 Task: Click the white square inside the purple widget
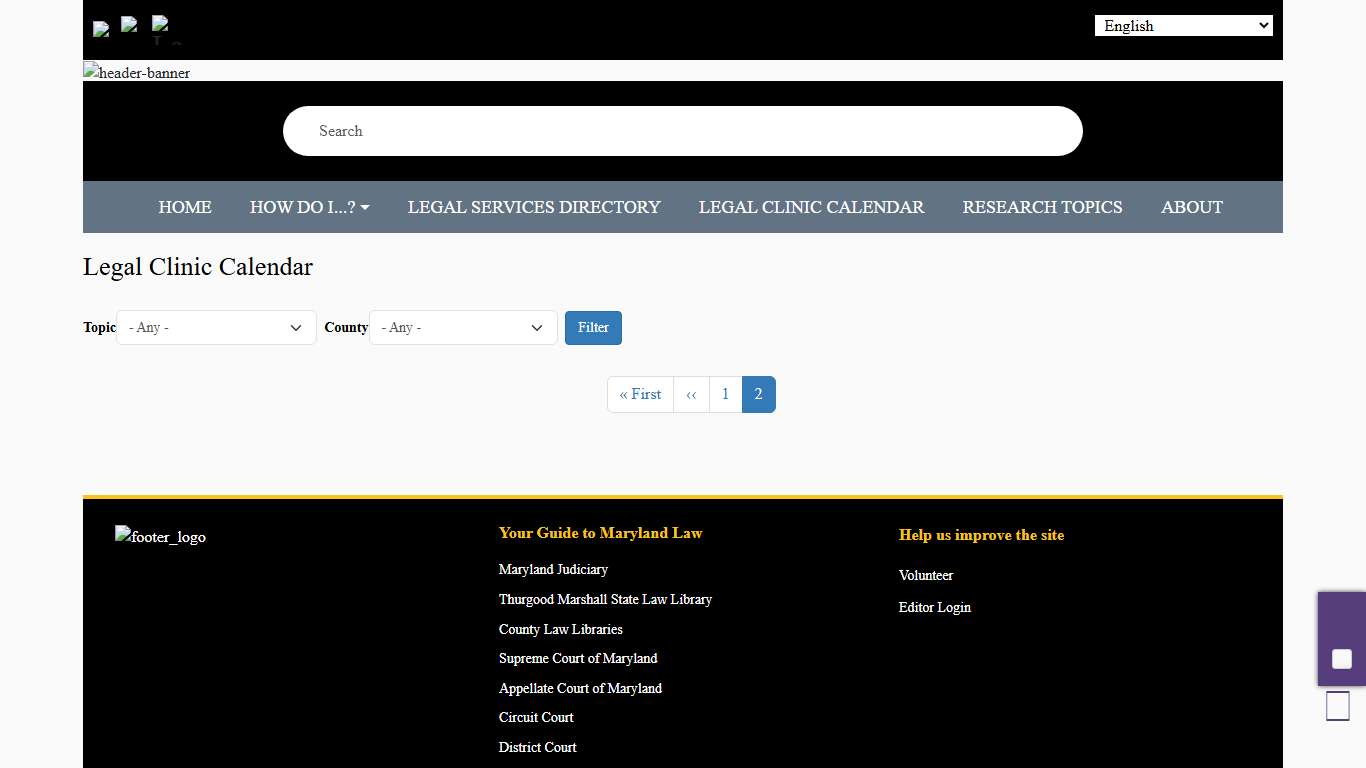point(1343,659)
